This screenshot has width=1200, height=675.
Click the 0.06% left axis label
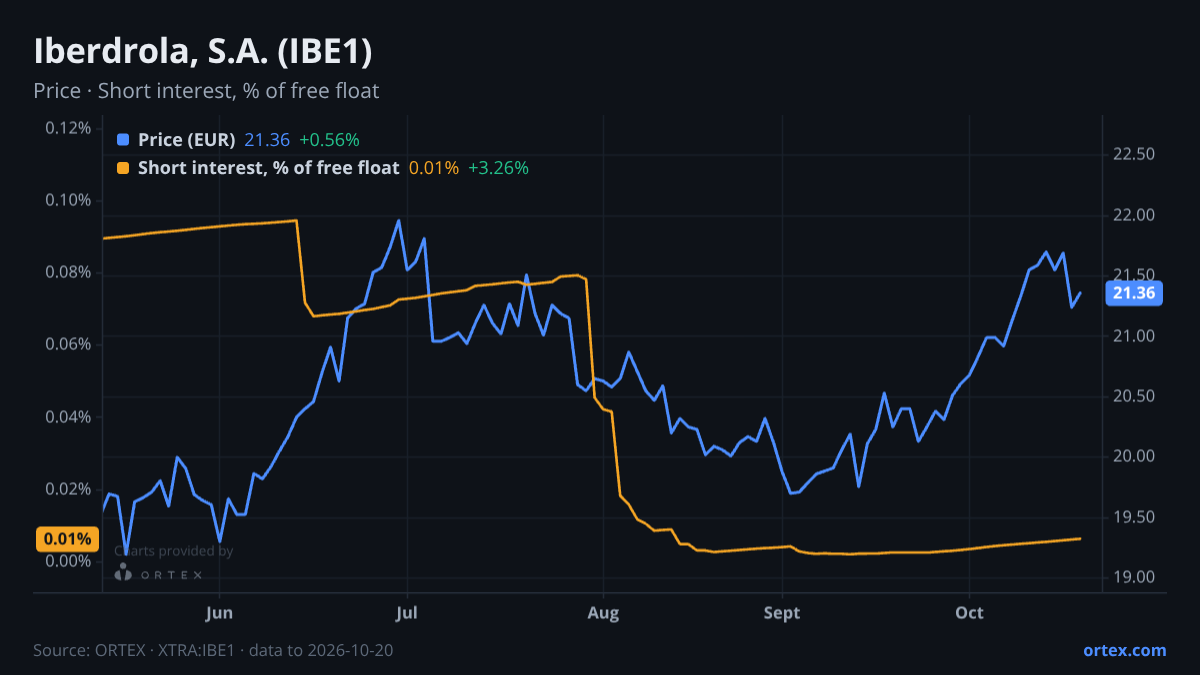(x=68, y=345)
